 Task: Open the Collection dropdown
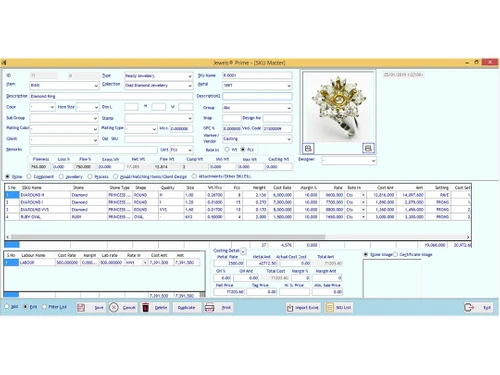[x=190, y=86]
